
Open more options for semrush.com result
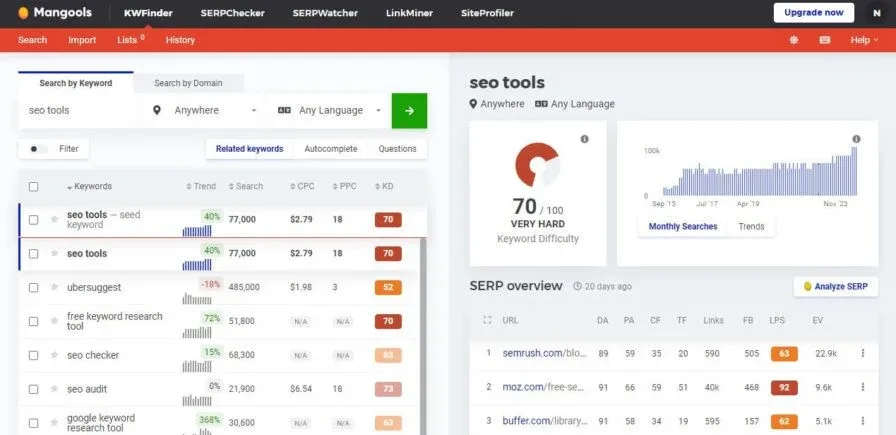[863, 354]
